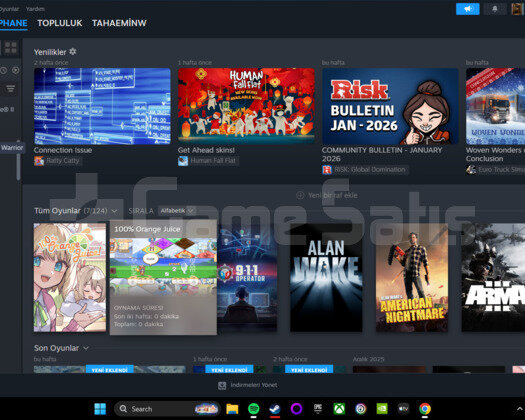Image resolution: width=525 pixels, height=420 pixels.
Task: Open the notifications bell
Action: (495, 9)
